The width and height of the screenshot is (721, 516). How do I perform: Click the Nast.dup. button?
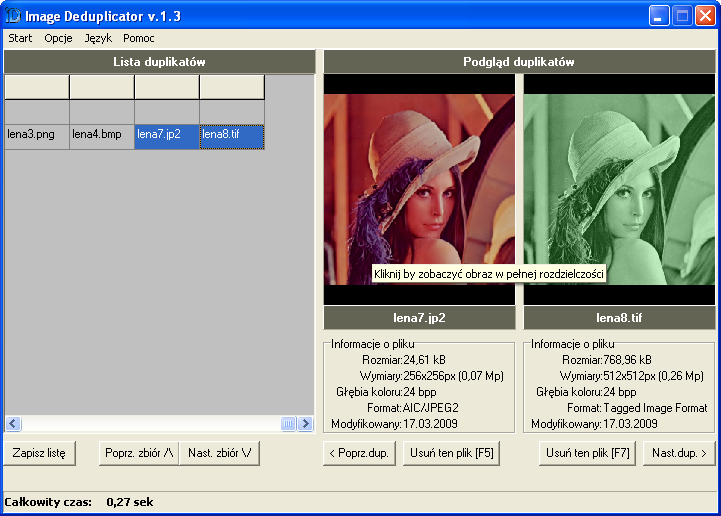pyautogui.click(x=679, y=453)
